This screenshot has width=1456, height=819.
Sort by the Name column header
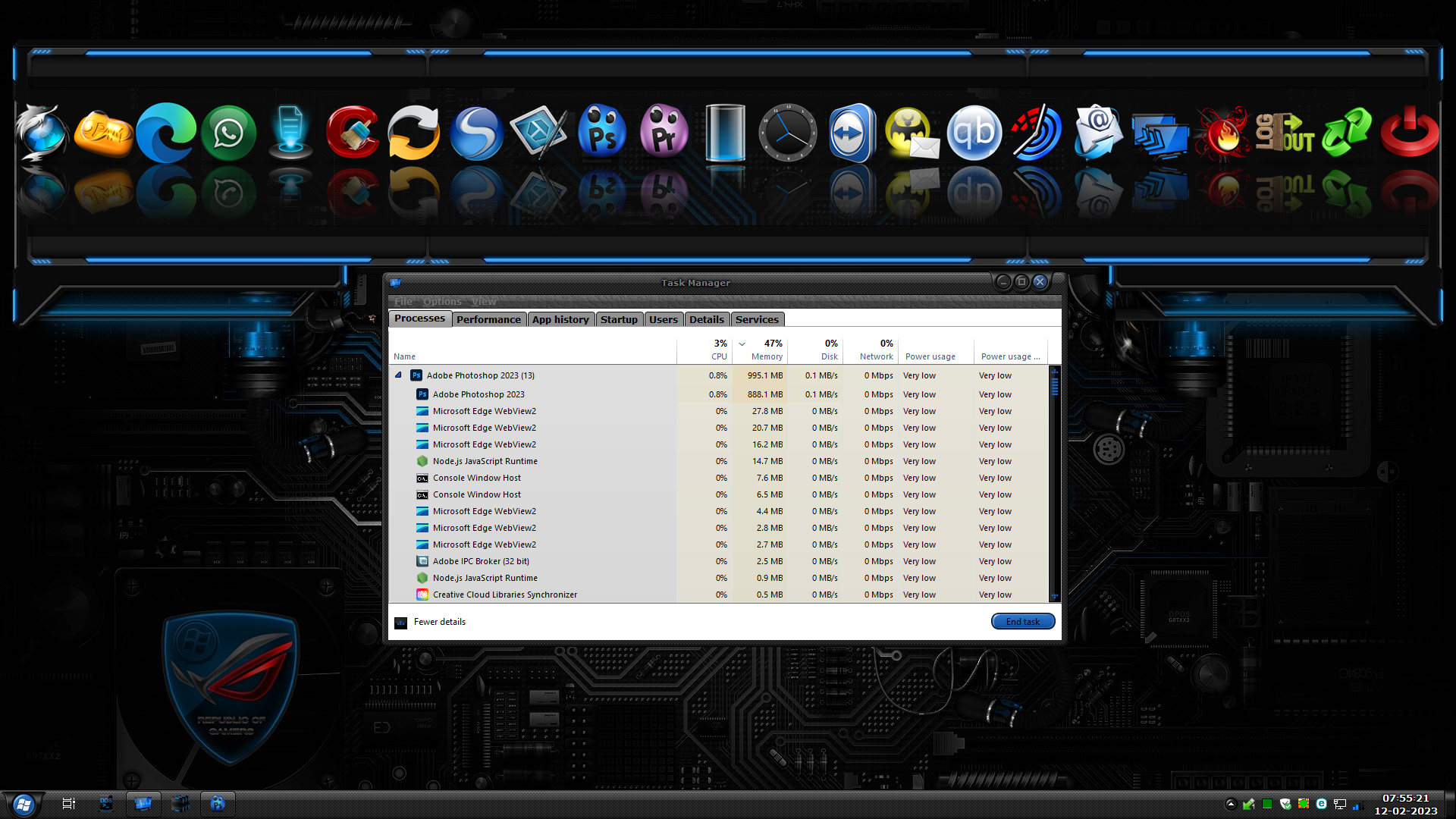(x=532, y=350)
